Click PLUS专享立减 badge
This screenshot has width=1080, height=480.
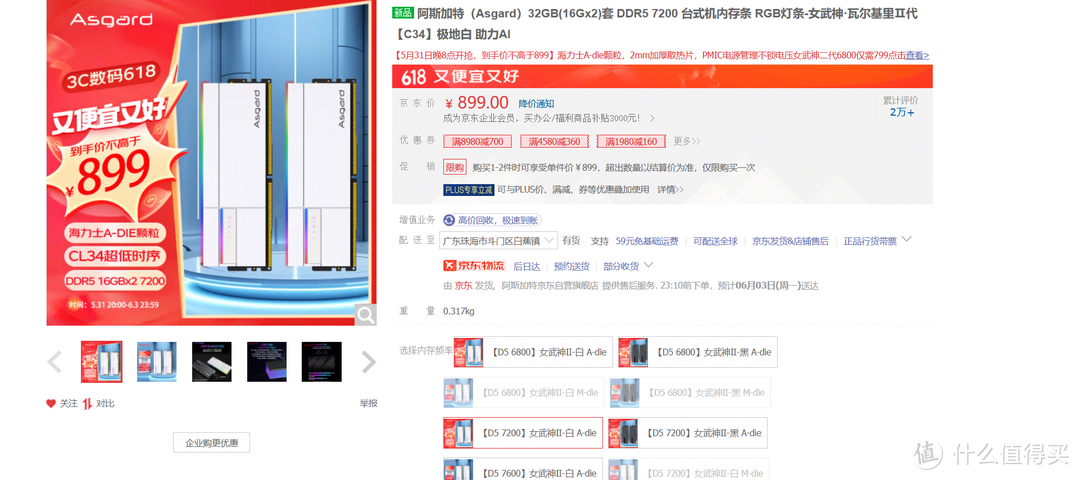click(x=468, y=189)
